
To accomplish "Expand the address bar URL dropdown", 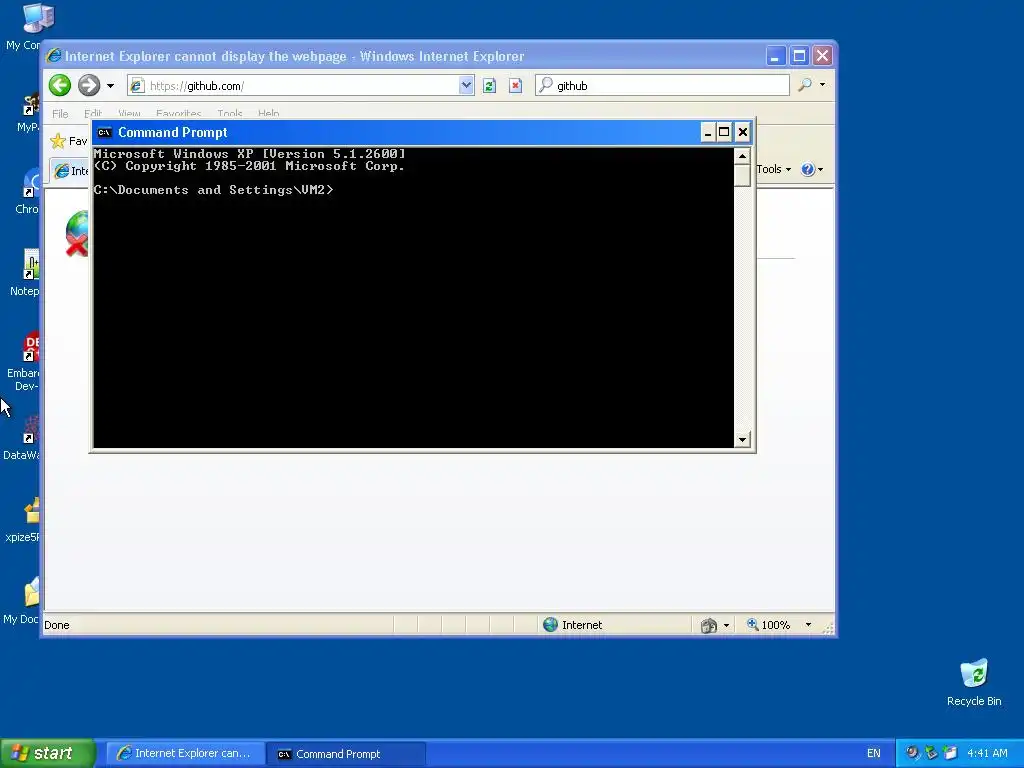I will 466,86.
